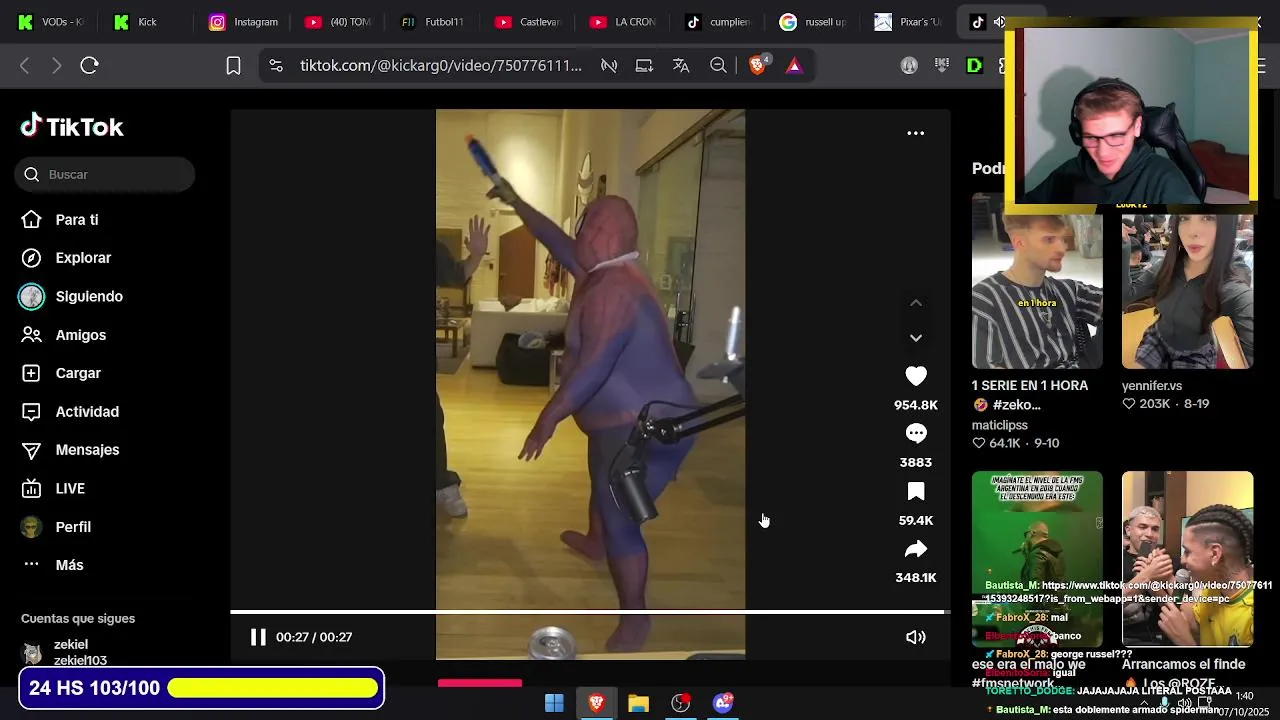Open the Discord taskbar icon
1280x720 pixels.
tap(723, 703)
